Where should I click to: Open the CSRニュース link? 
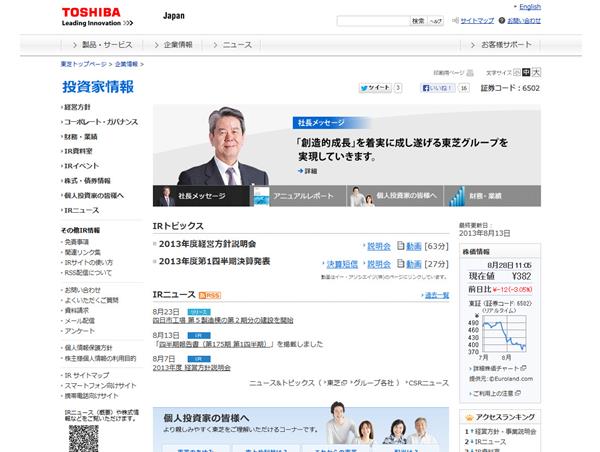[x=427, y=383]
